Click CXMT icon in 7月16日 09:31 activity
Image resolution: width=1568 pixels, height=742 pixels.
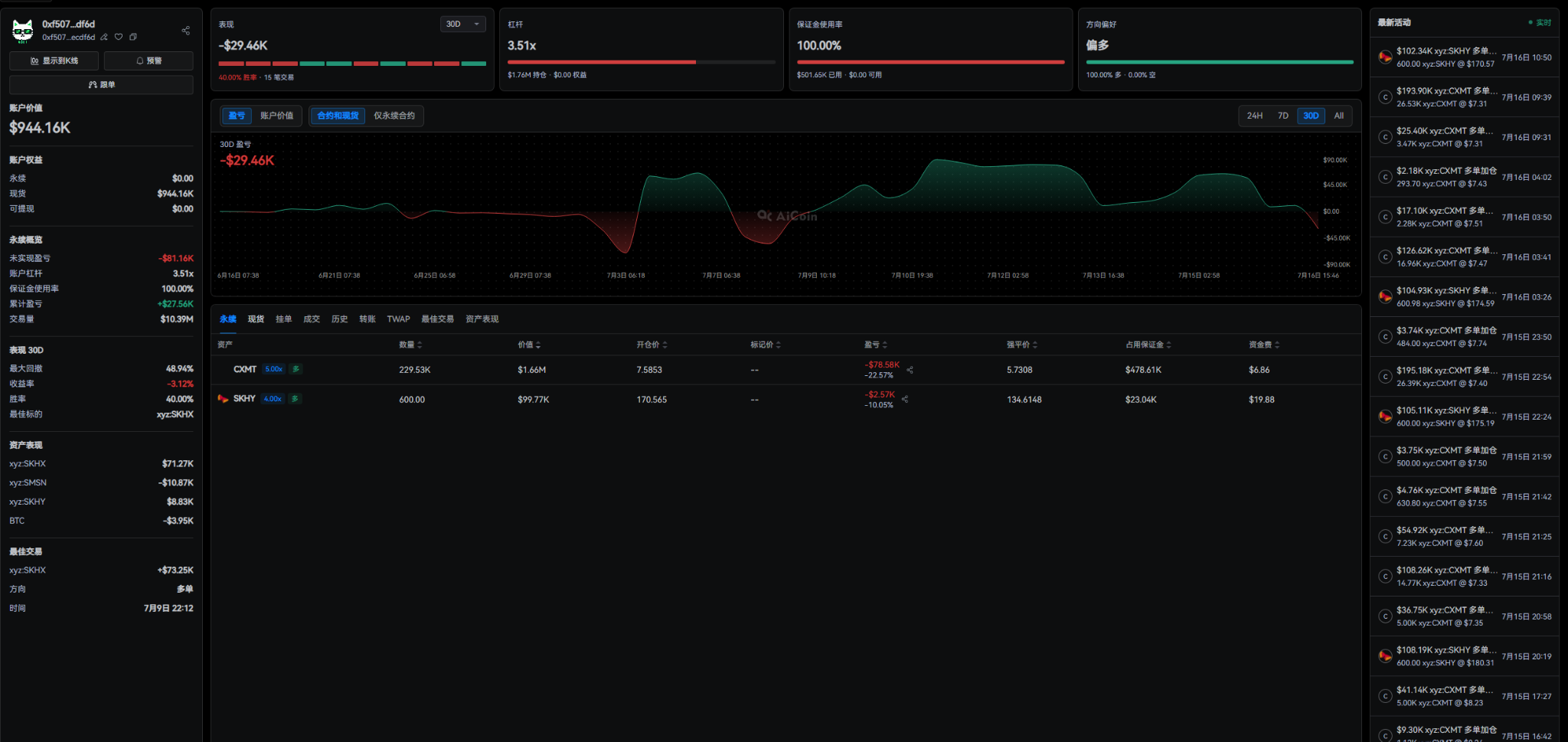coord(1385,137)
